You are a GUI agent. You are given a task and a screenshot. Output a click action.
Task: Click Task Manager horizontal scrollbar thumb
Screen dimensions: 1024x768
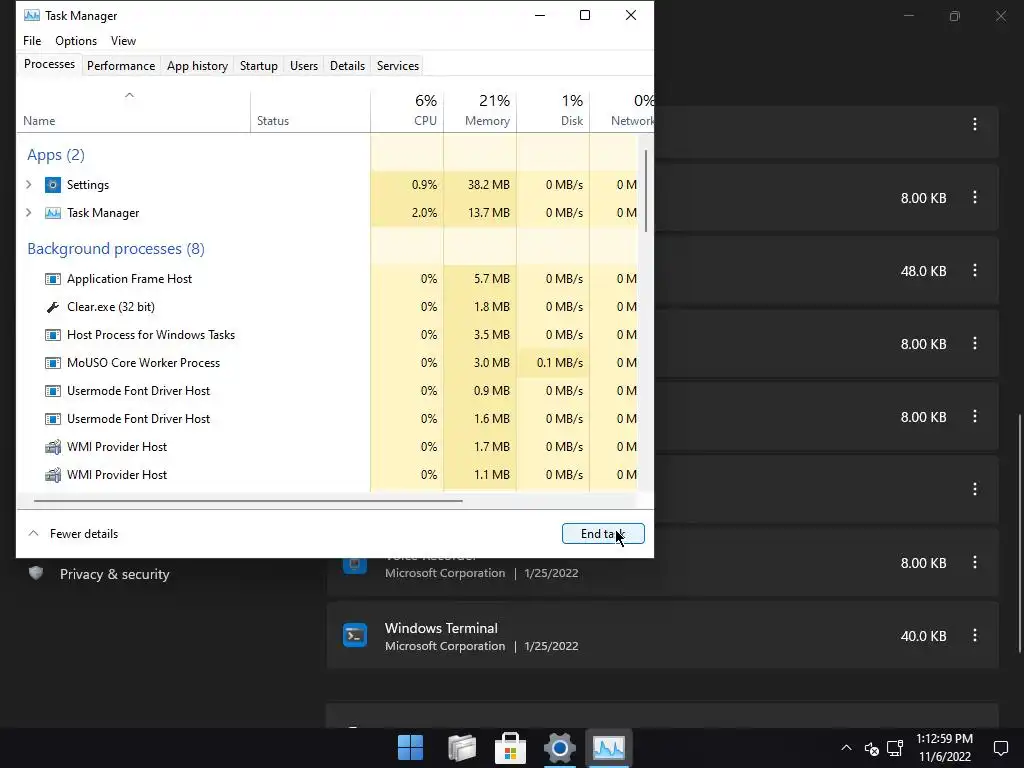248,501
